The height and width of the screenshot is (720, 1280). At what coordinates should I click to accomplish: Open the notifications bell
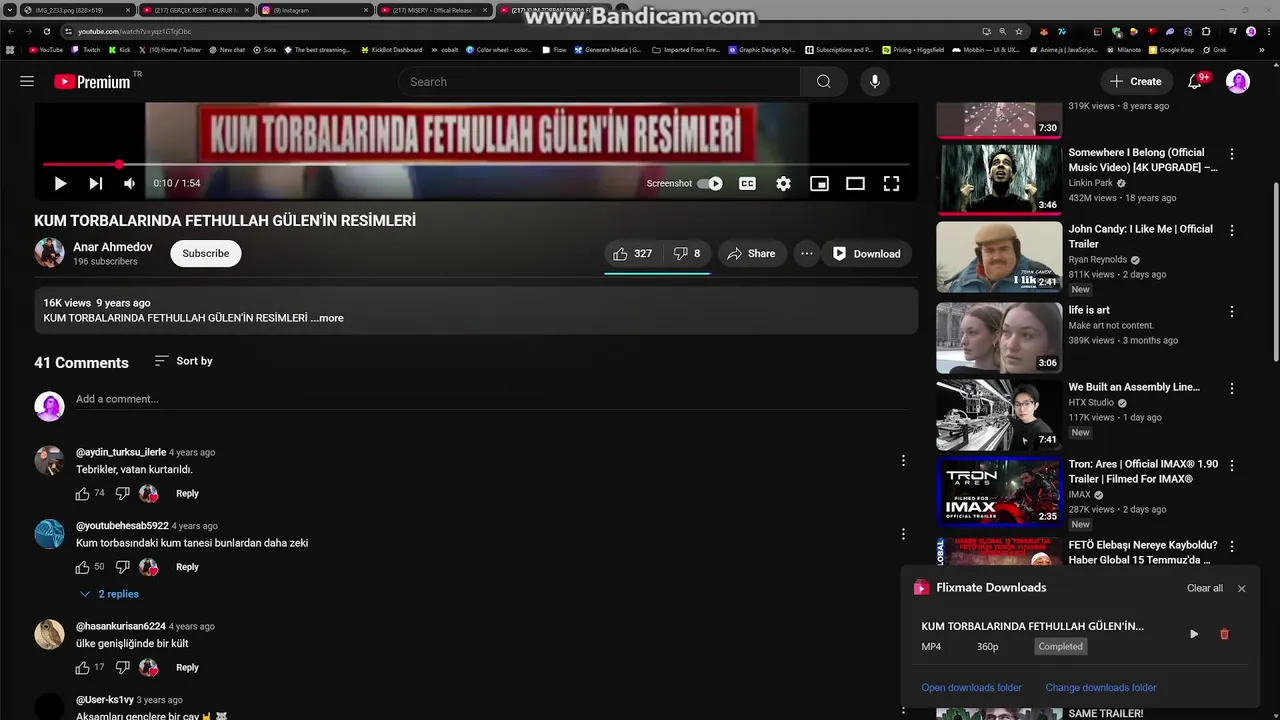pyautogui.click(x=1195, y=82)
